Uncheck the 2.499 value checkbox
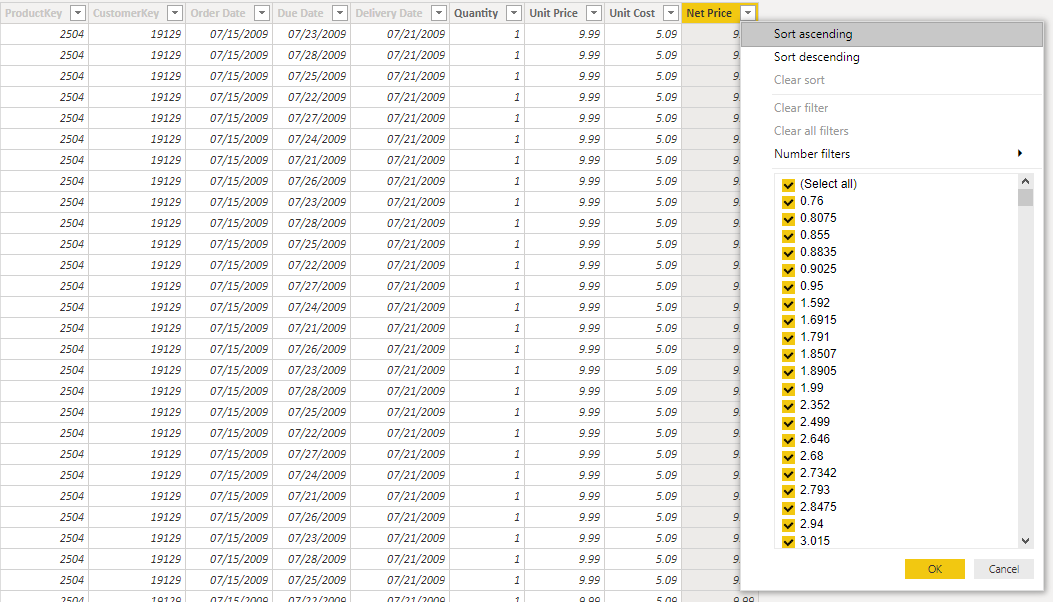The image size is (1053, 602). point(788,423)
